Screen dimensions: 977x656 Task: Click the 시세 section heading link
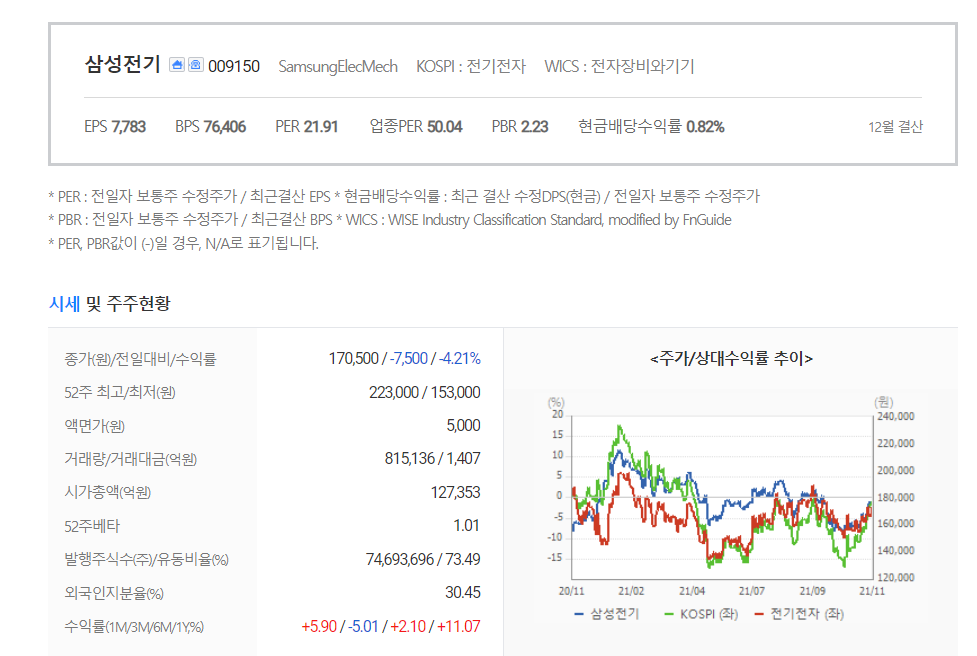click(64, 304)
